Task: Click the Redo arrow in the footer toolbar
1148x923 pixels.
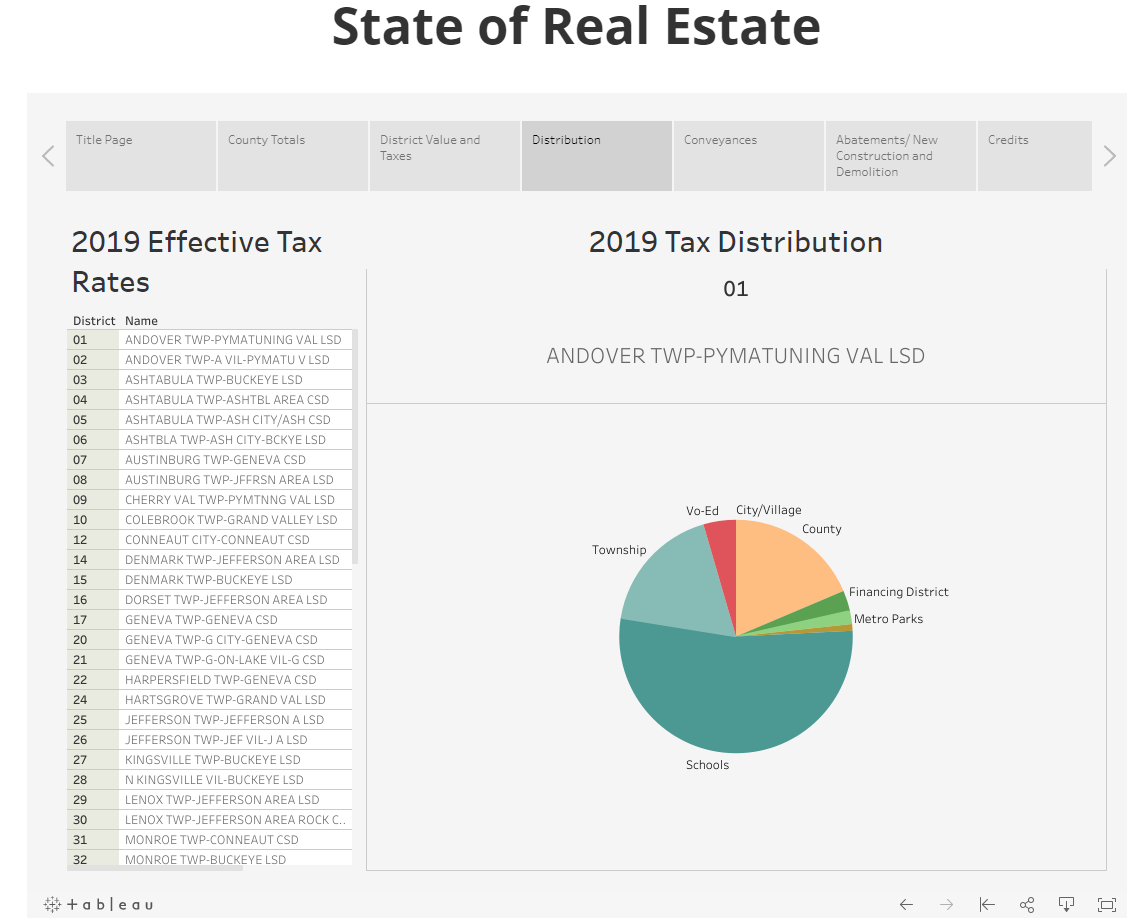Action: [947, 904]
